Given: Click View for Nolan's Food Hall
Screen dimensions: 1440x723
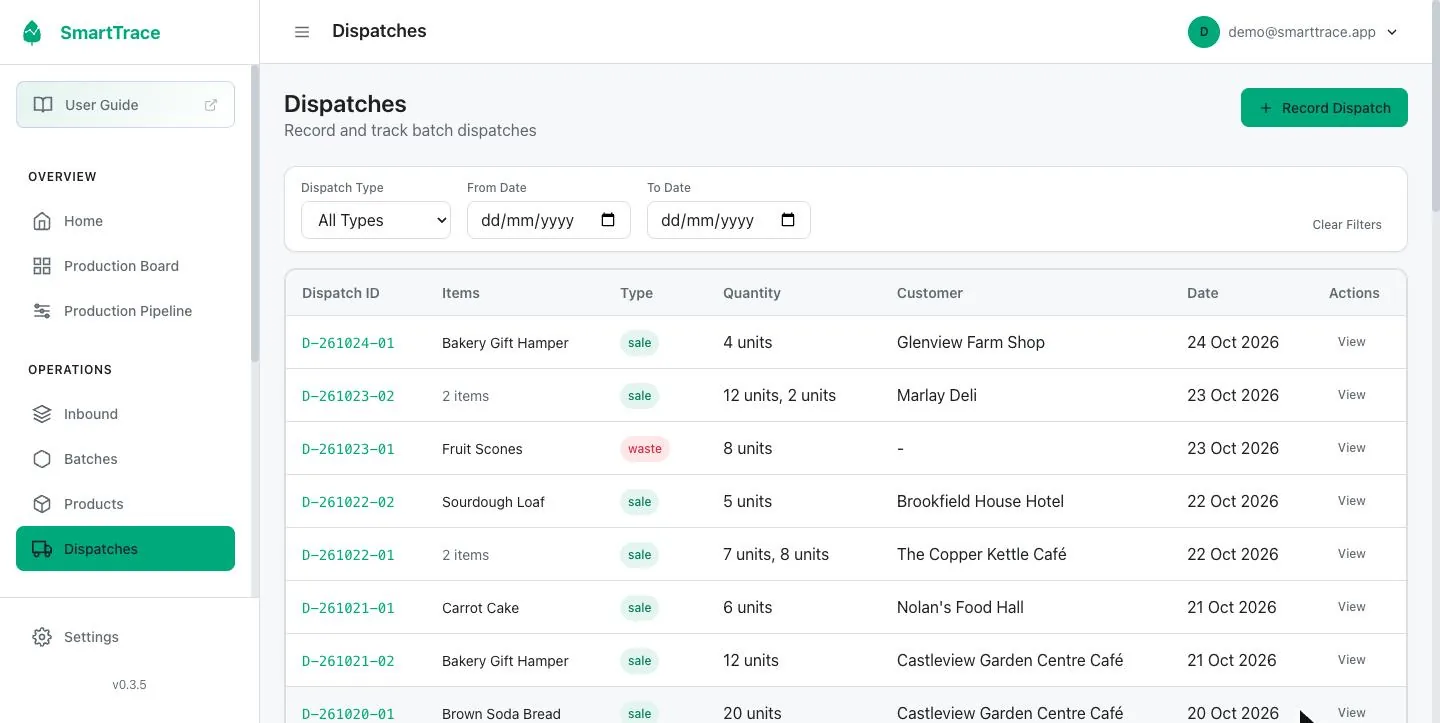Looking at the screenshot, I should pyautogui.click(x=1351, y=607).
